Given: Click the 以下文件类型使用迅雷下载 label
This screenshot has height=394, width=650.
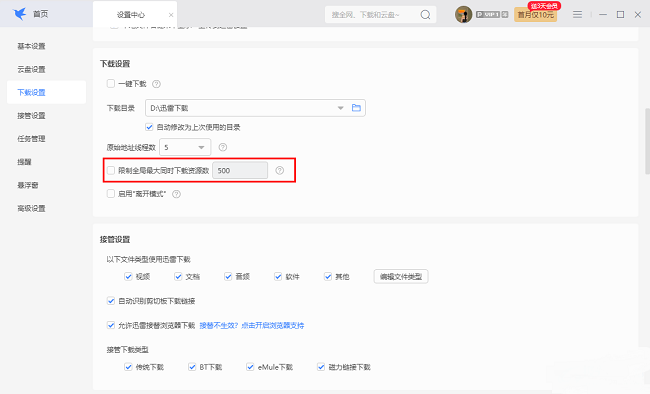Looking at the screenshot, I should click(x=148, y=260).
